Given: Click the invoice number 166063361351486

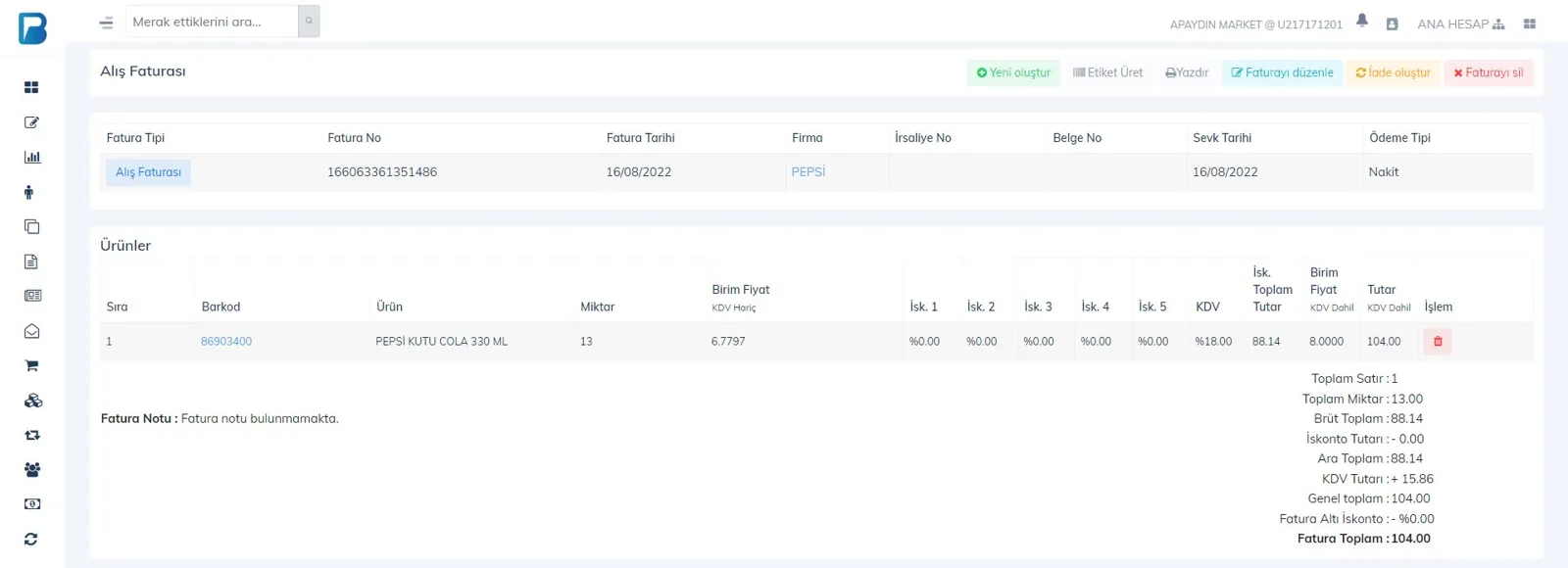Looking at the screenshot, I should [x=382, y=172].
